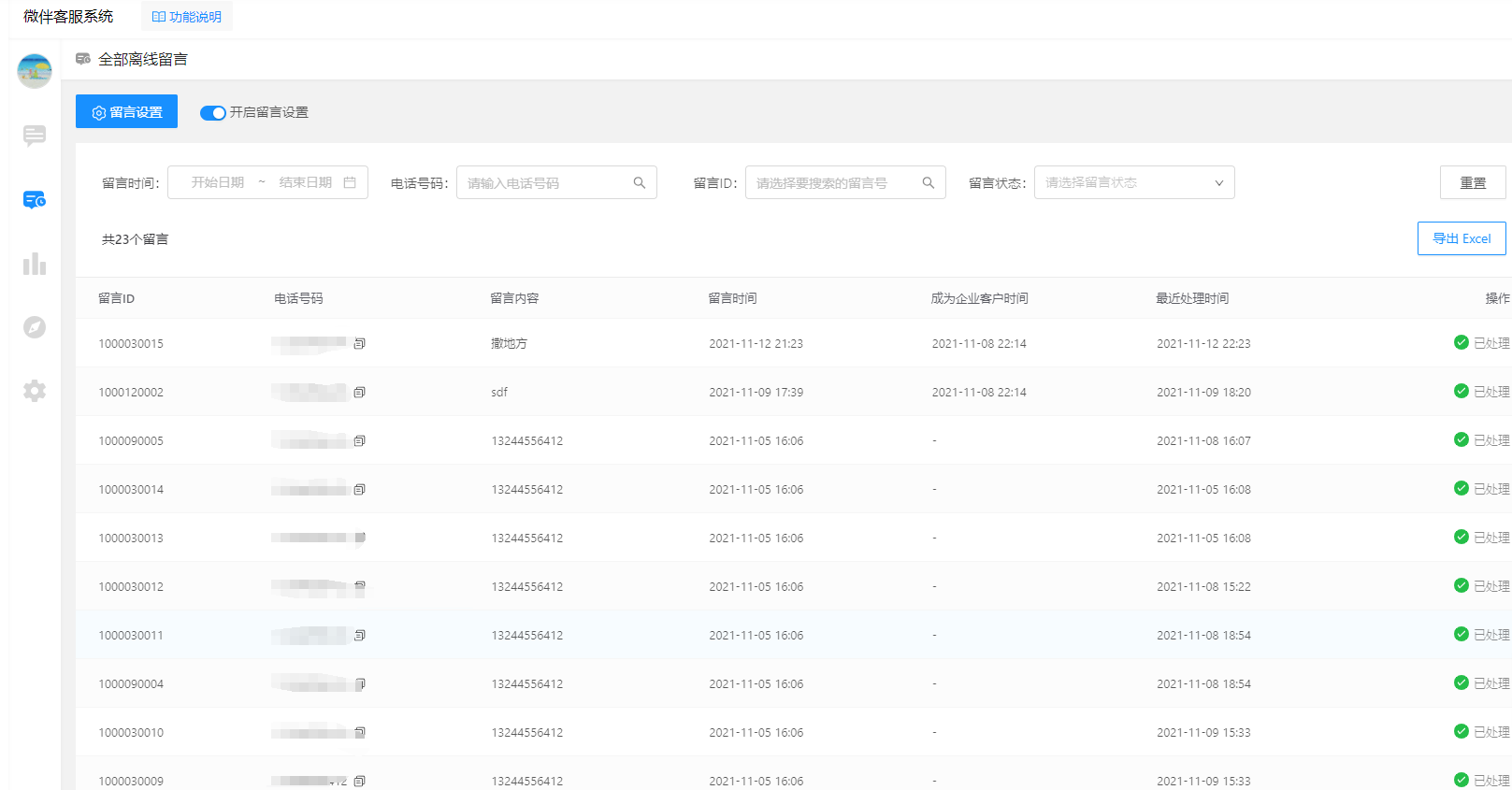Viewport: 1512px width, 790px height.
Task: Click the 微伴客服系统 title
Action: (68, 17)
